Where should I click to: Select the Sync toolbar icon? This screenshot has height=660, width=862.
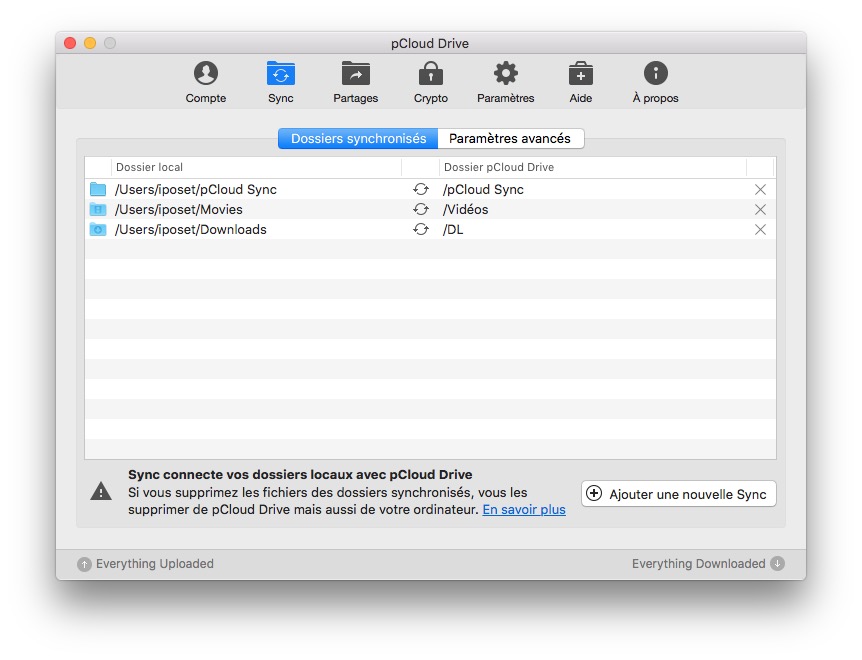(x=280, y=82)
